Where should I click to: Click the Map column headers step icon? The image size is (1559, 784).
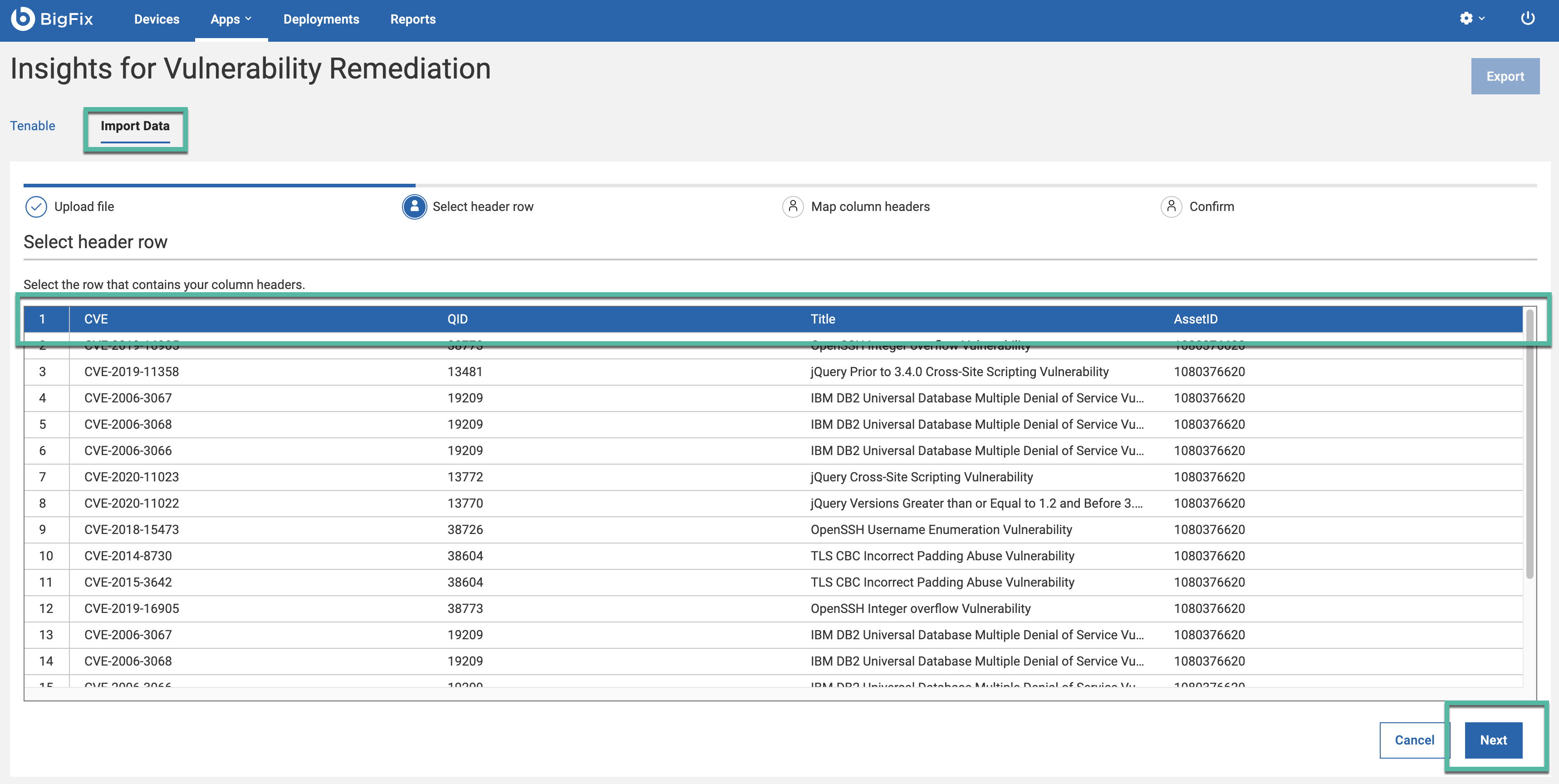(x=793, y=207)
